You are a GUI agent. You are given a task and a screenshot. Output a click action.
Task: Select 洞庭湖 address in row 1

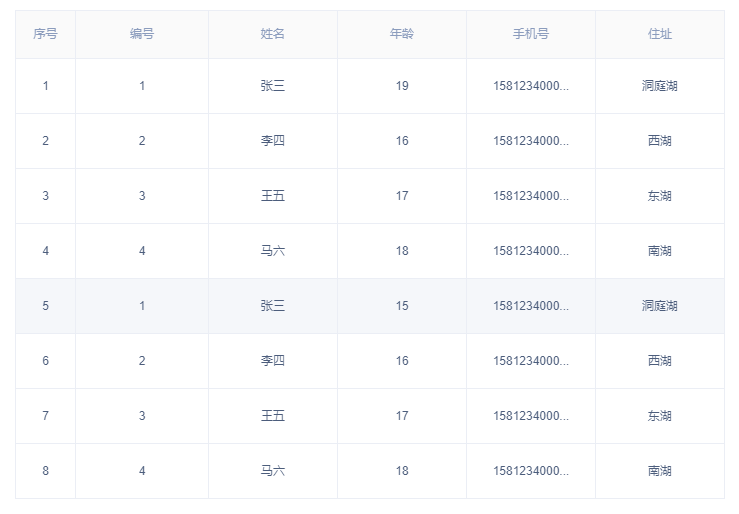click(x=660, y=86)
